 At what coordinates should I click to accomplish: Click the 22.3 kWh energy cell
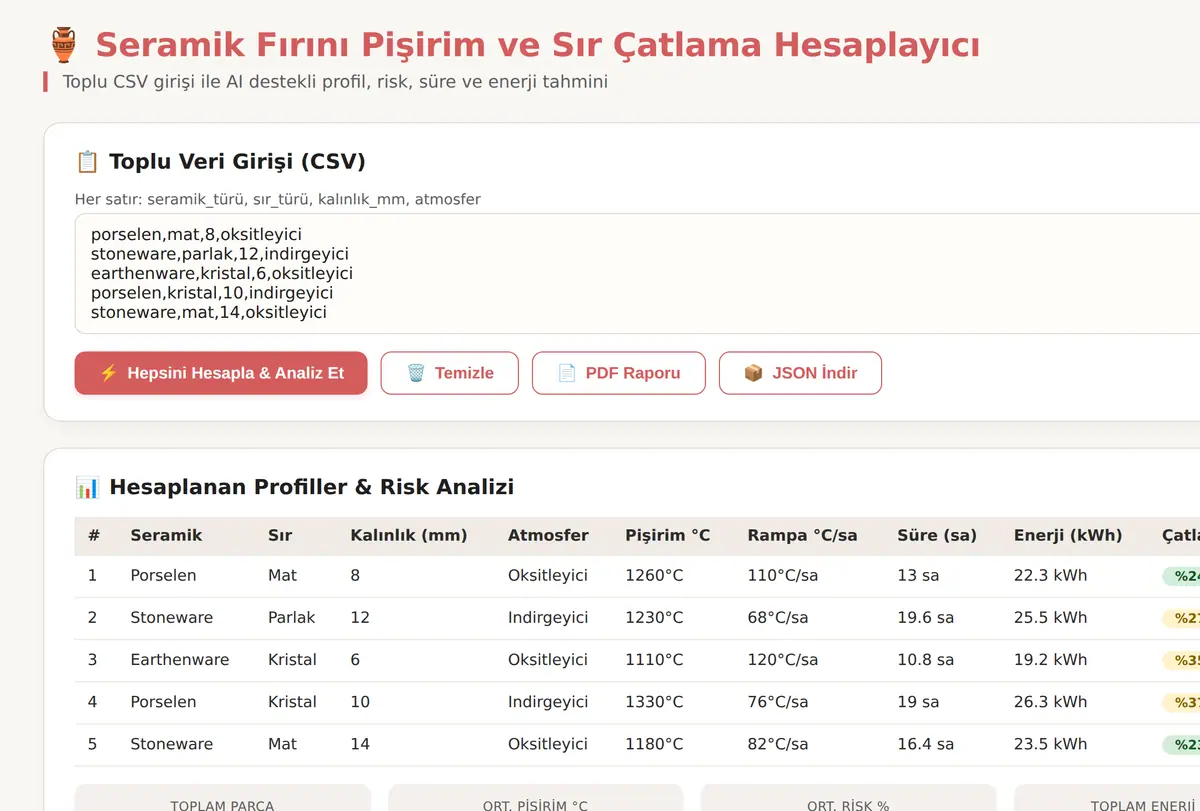pyautogui.click(x=1051, y=576)
